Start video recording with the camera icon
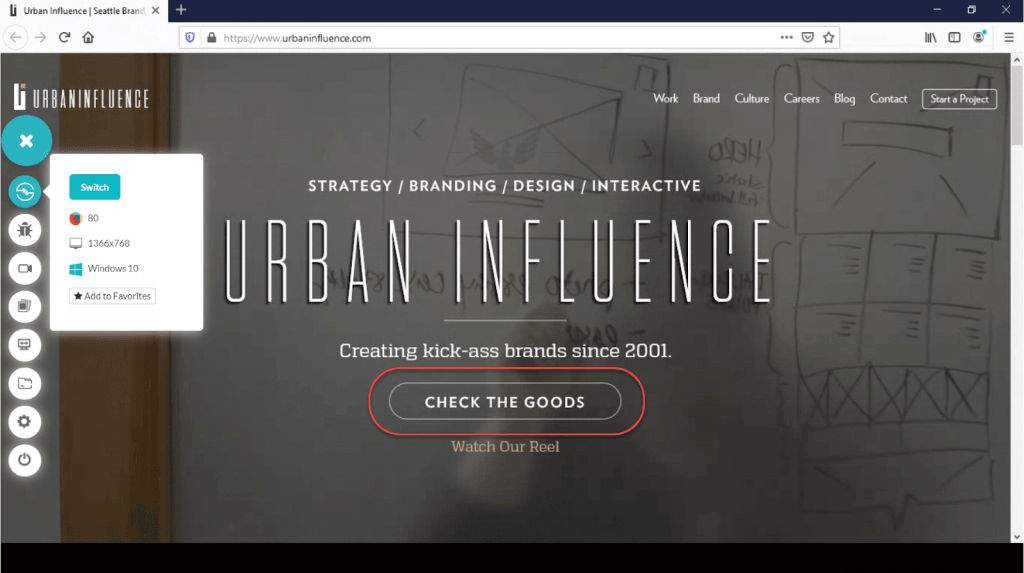Viewport: 1024px width, 573px height. coord(25,269)
